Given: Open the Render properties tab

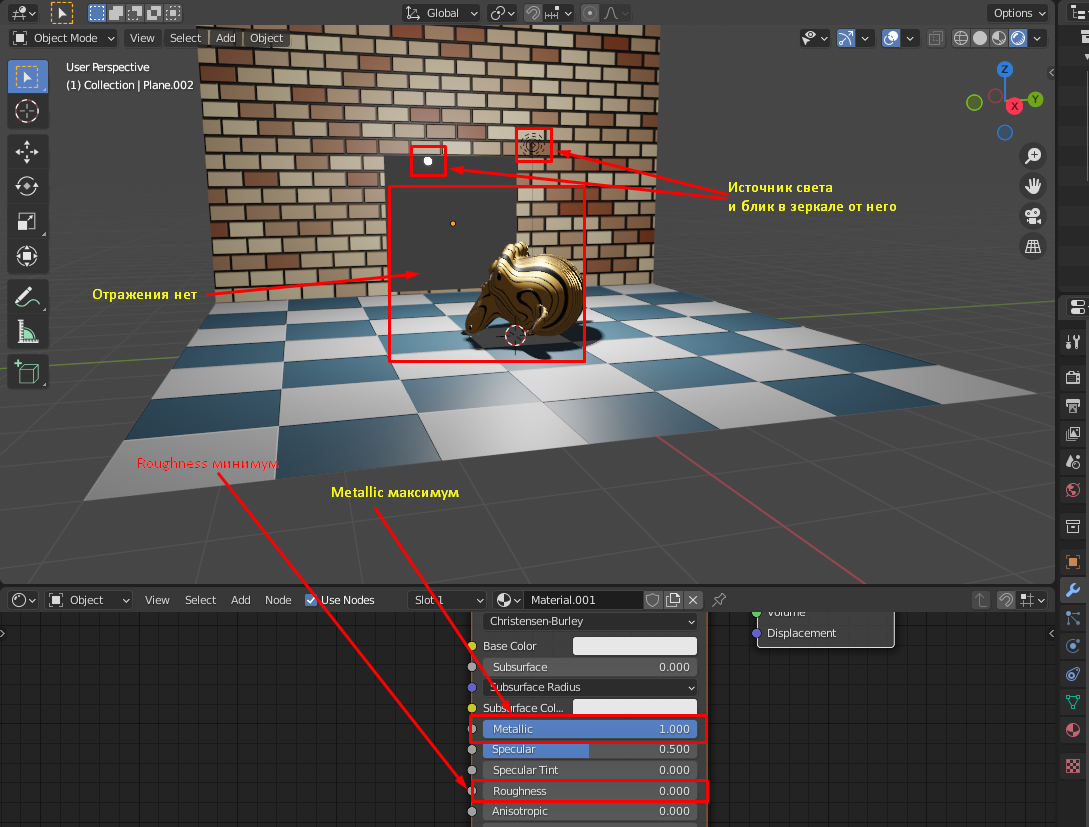Looking at the screenshot, I should click(1073, 377).
